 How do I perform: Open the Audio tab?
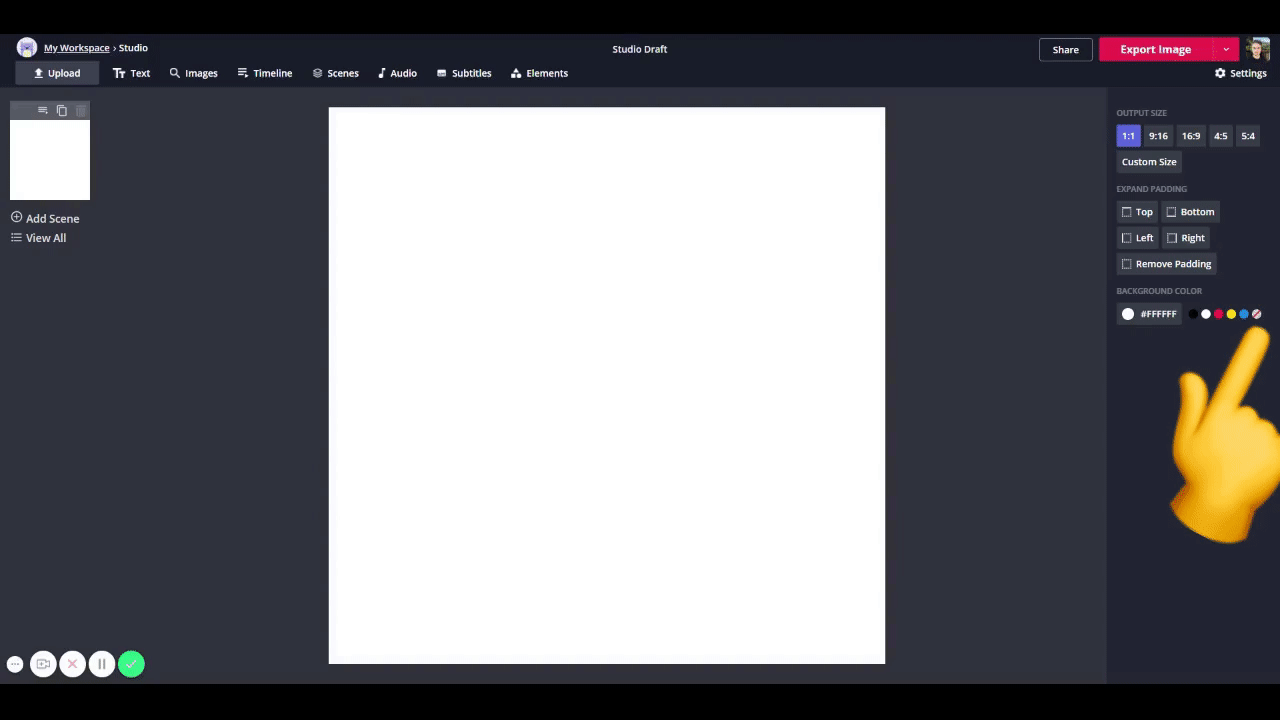397,73
